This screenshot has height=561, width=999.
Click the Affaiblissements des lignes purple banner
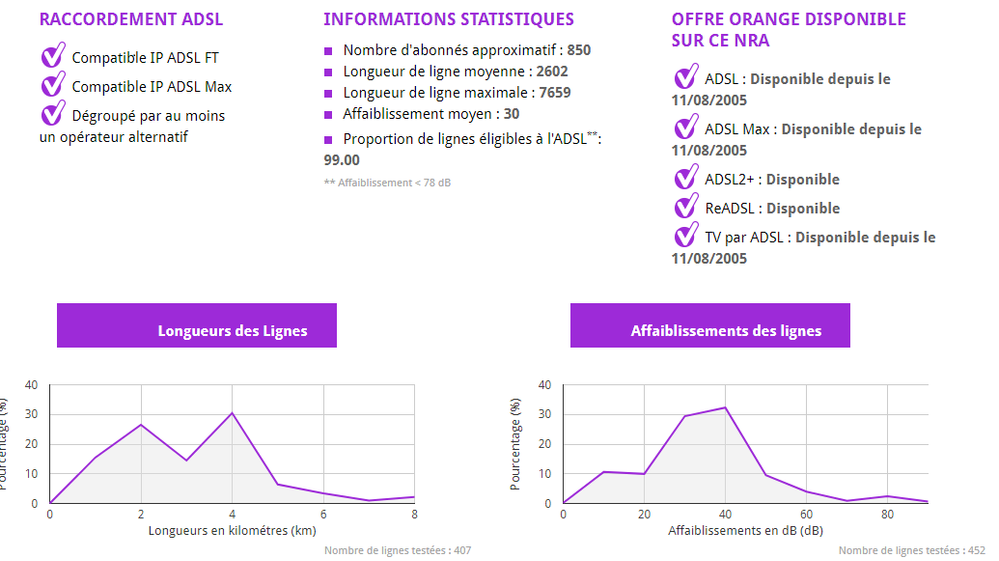pyautogui.click(x=710, y=325)
